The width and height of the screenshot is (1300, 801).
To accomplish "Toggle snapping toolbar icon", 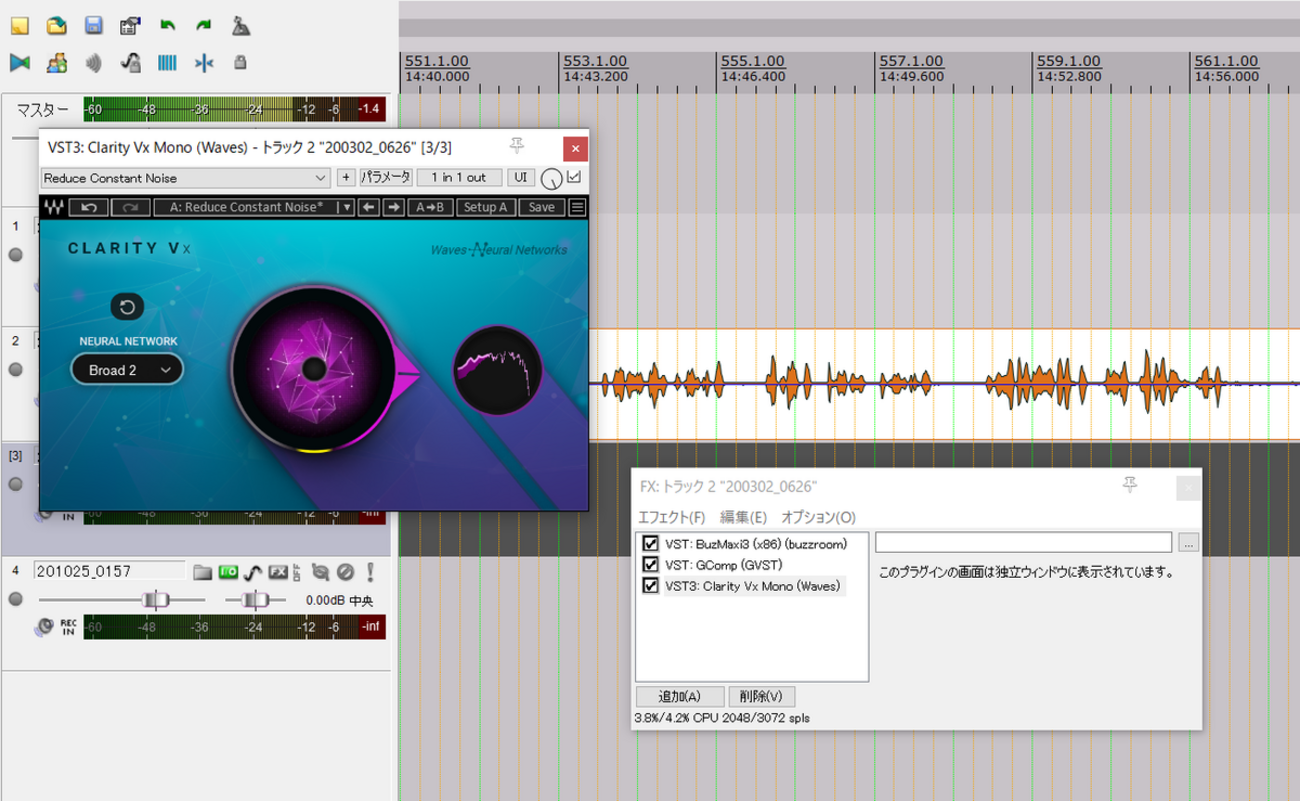I will tap(204, 63).
